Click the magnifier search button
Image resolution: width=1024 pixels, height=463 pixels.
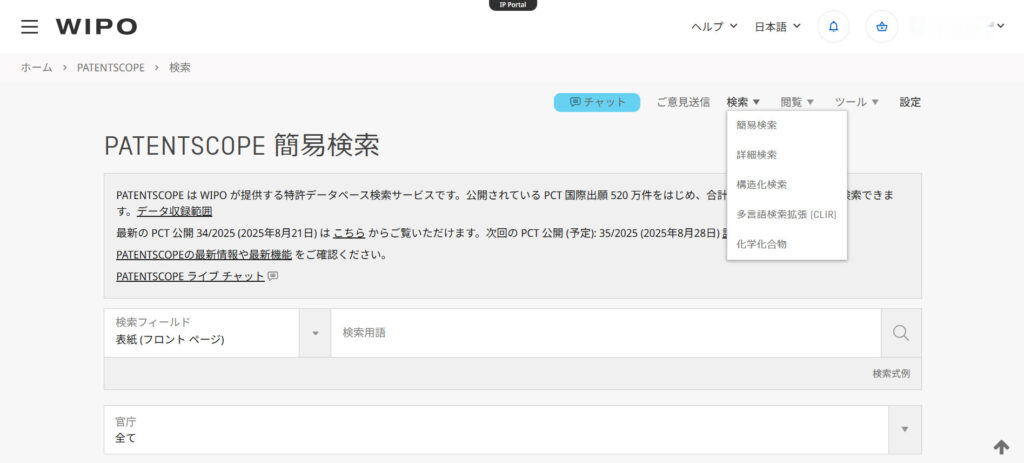pos(900,333)
